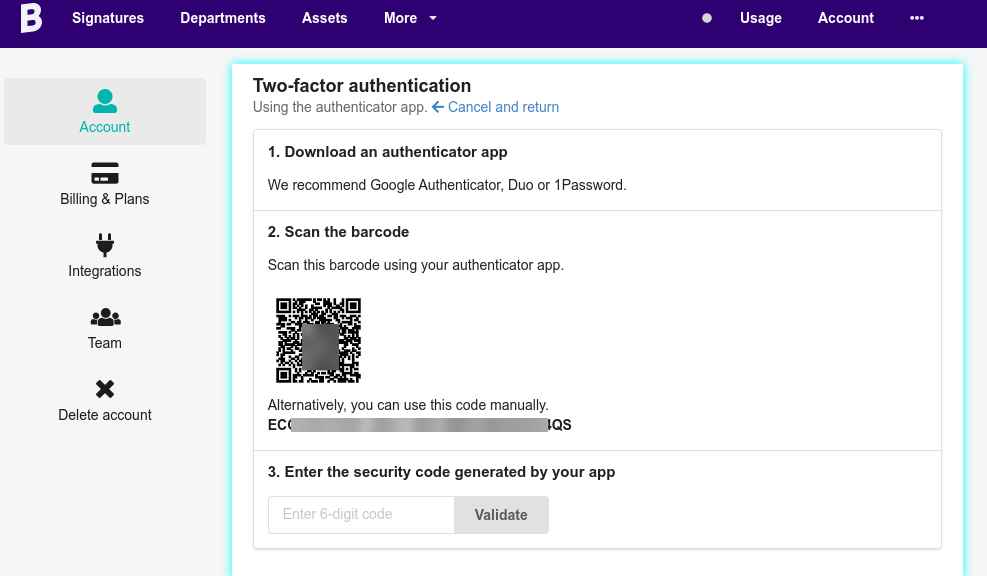Open the Delete account section
The height and width of the screenshot is (576, 987).
(x=104, y=415)
